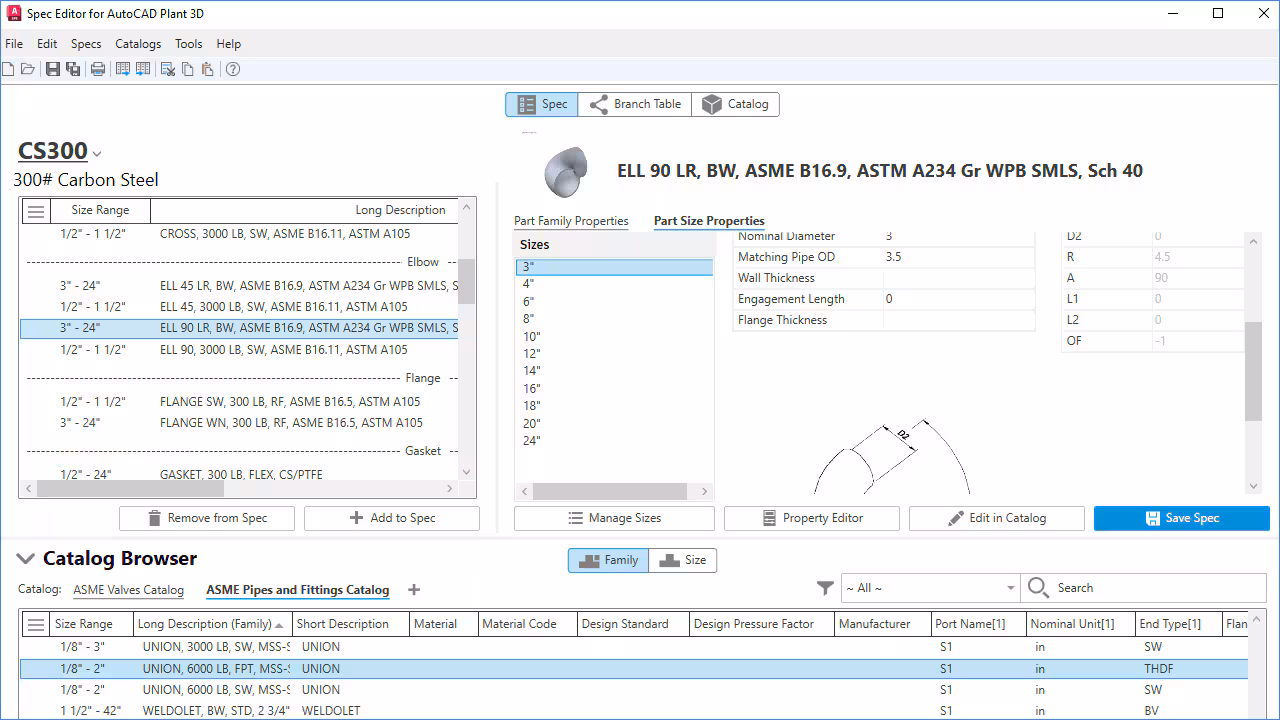The image size is (1280, 720).
Task: Click the filter funnel icon in Catalog Browser
Action: (825, 588)
